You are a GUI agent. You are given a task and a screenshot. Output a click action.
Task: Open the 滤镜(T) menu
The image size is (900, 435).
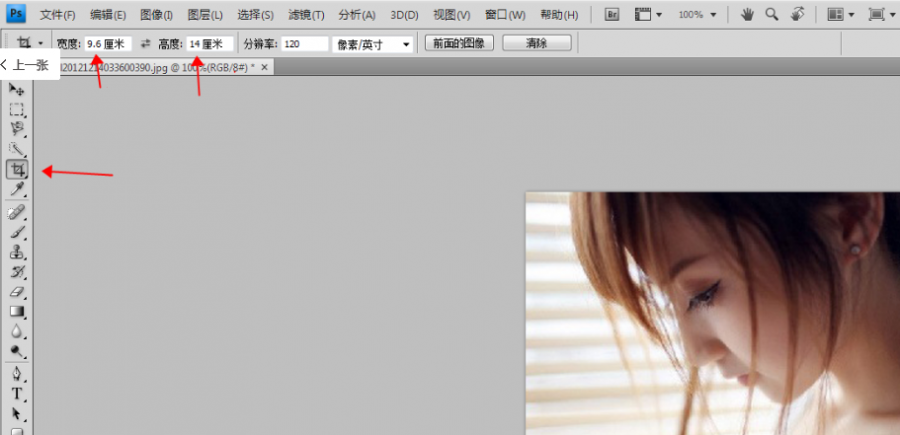pyautogui.click(x=306, y=15)
